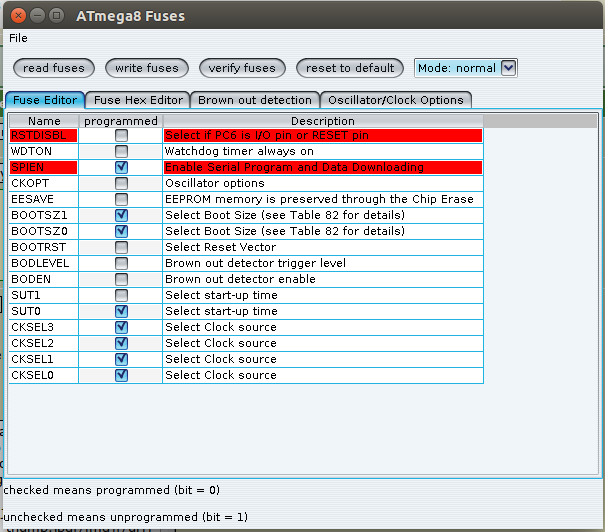The height and width of the screenshot is (532, 605).
Task: Open the Oscillator/Clock Options tab
Action: click(395, 100)
